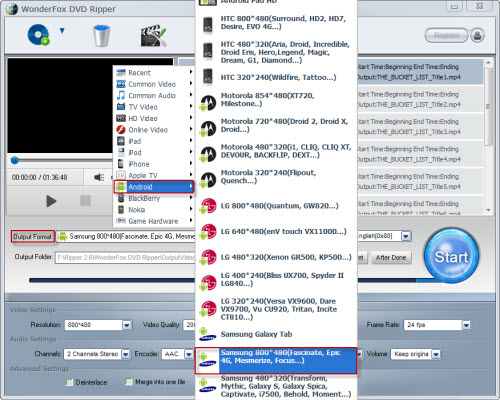
Task: Click the speaker volume icon
Action: click(x=99, y=177)
